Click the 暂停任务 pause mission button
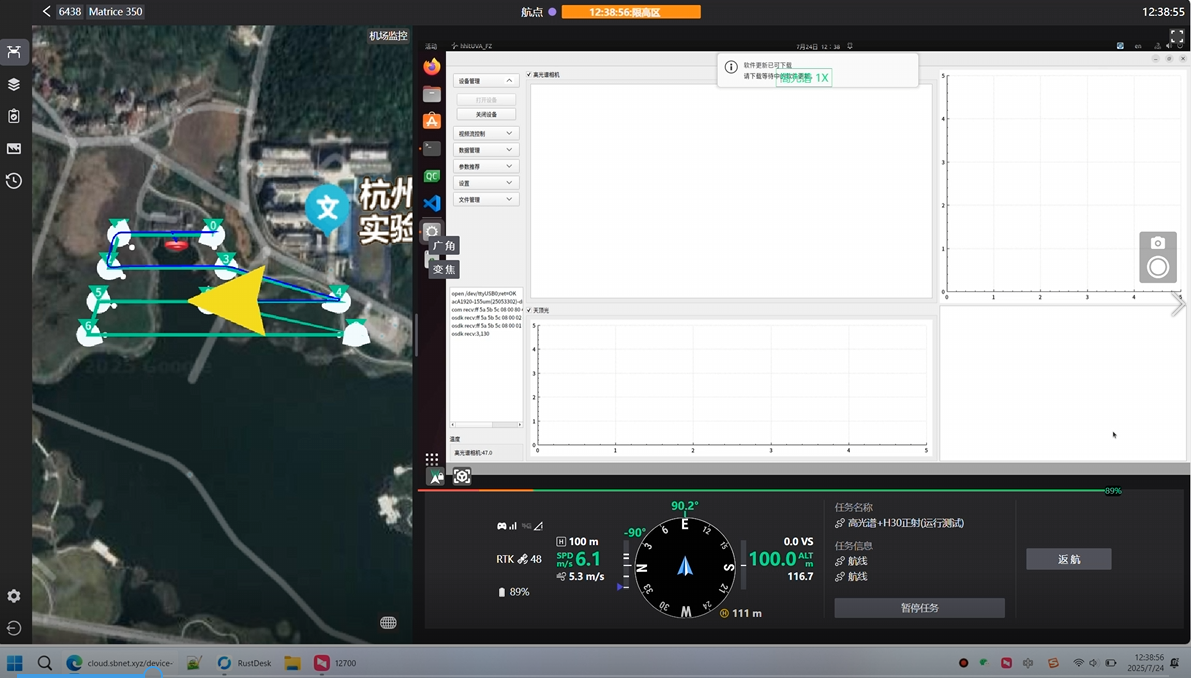The image size is (1191, 678). [x=919, y=608]
